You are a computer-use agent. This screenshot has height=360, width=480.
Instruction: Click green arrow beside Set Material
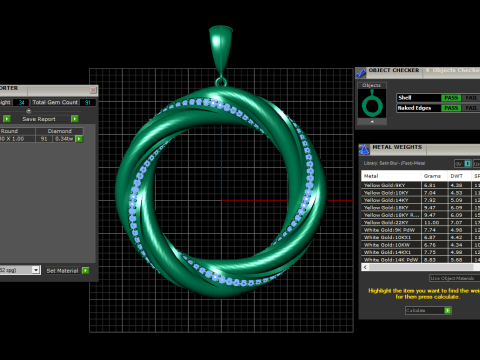tap(86, 270)
